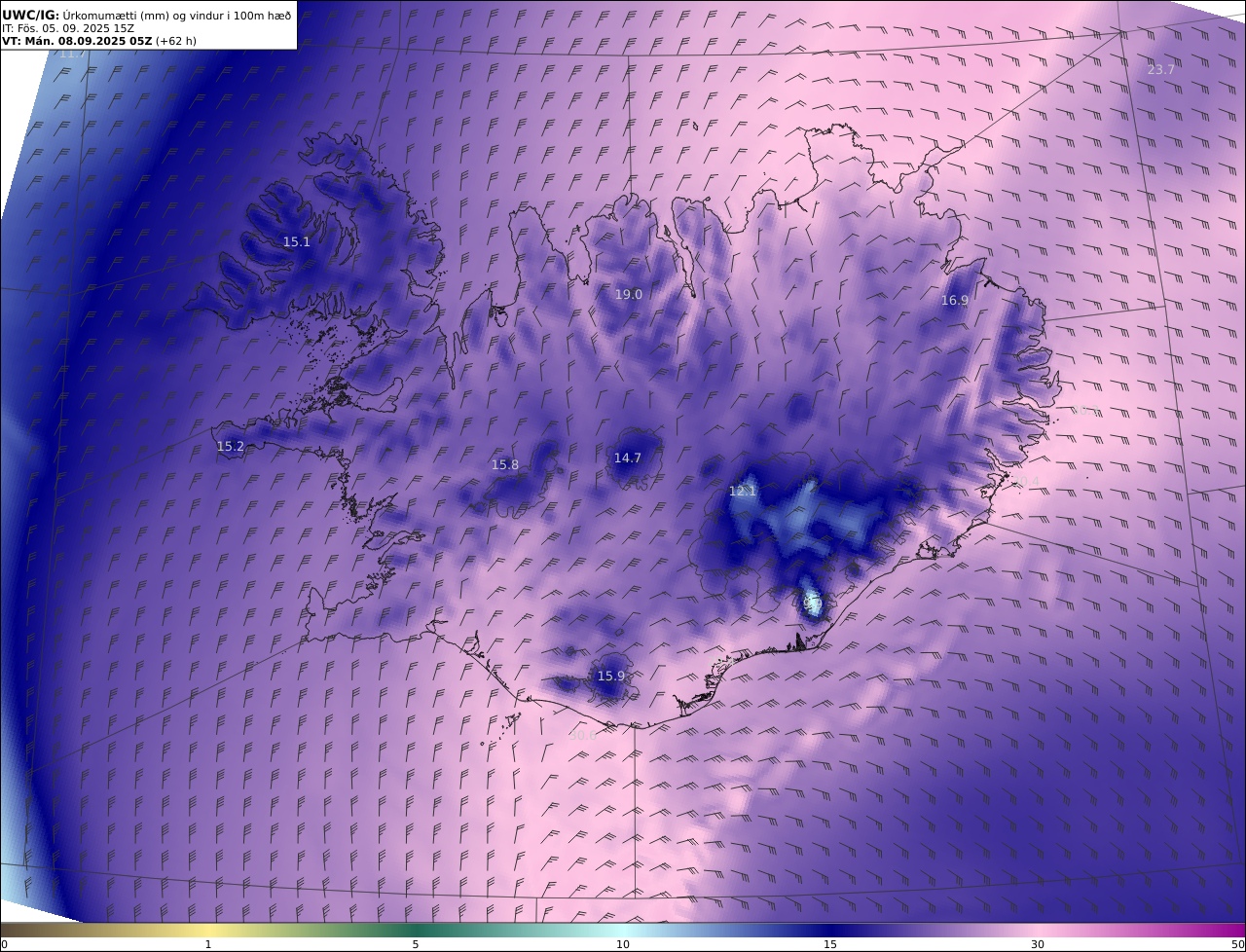This screenshot has height=952, width=1246.
Task: Click the 12.1 value on Vatnajökull
Action: (x=743, y=491)
